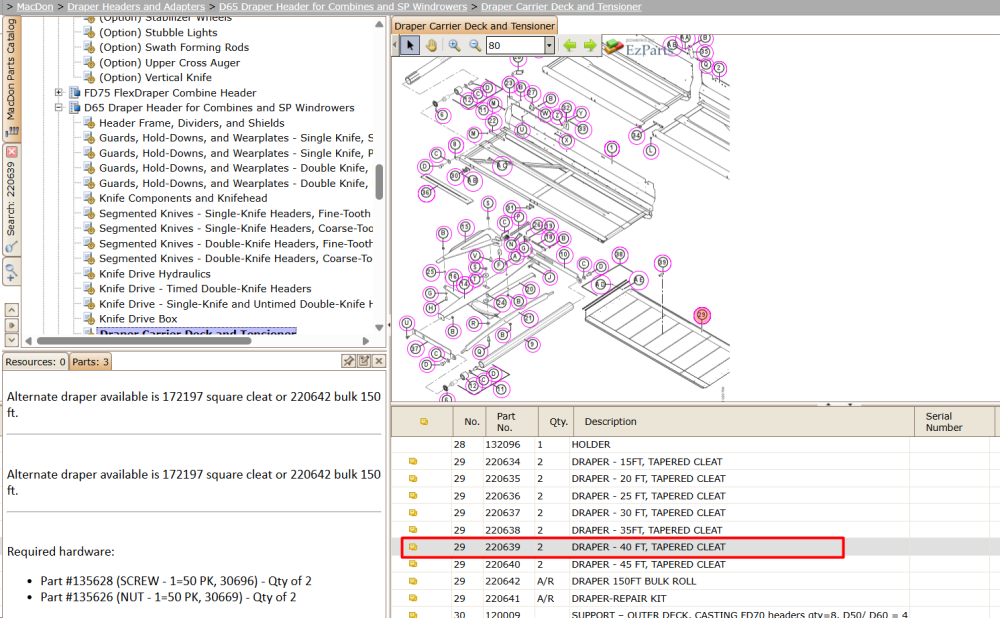
Task: Click the tree panel scroll-down arrow
Action: (x=379, y=327)
